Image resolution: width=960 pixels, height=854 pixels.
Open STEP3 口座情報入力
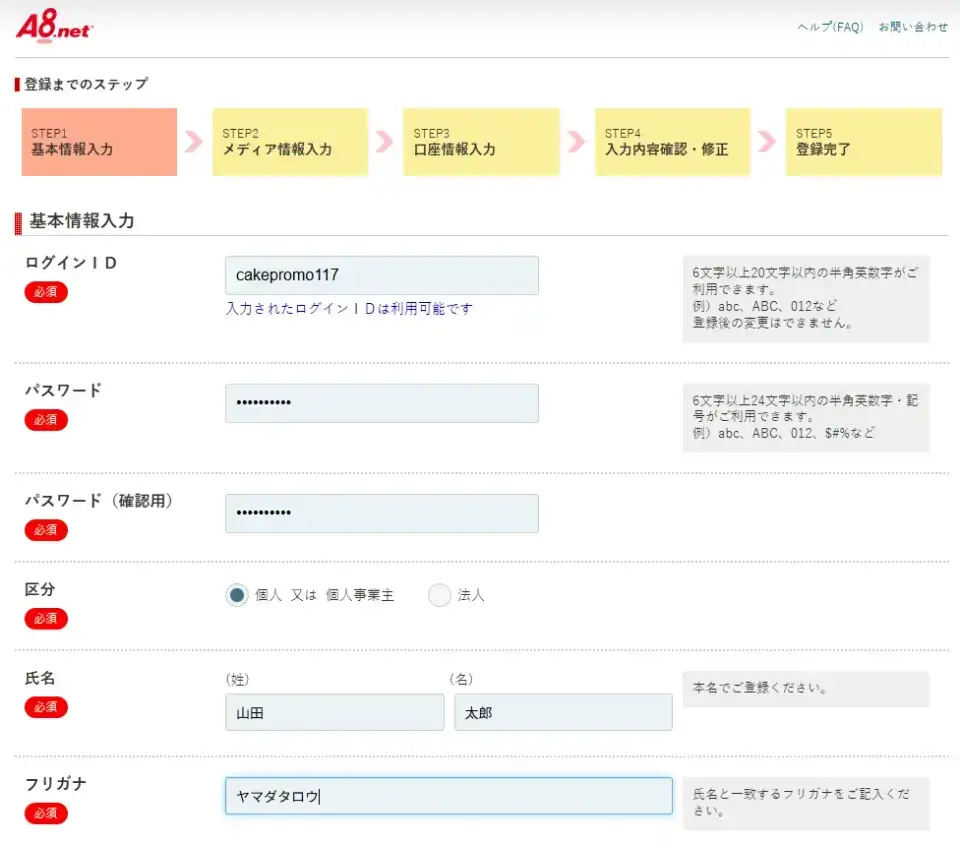coord(481,142)
